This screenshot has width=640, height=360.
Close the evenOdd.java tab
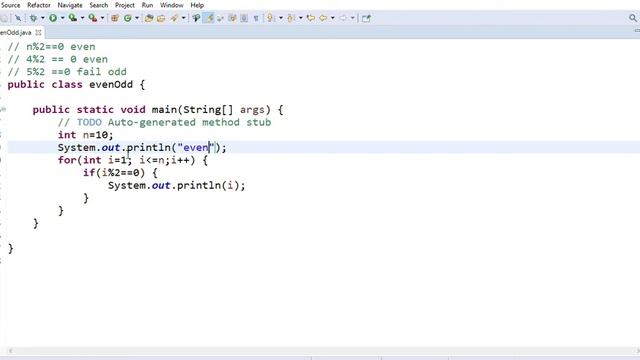(x=38, y=32)
